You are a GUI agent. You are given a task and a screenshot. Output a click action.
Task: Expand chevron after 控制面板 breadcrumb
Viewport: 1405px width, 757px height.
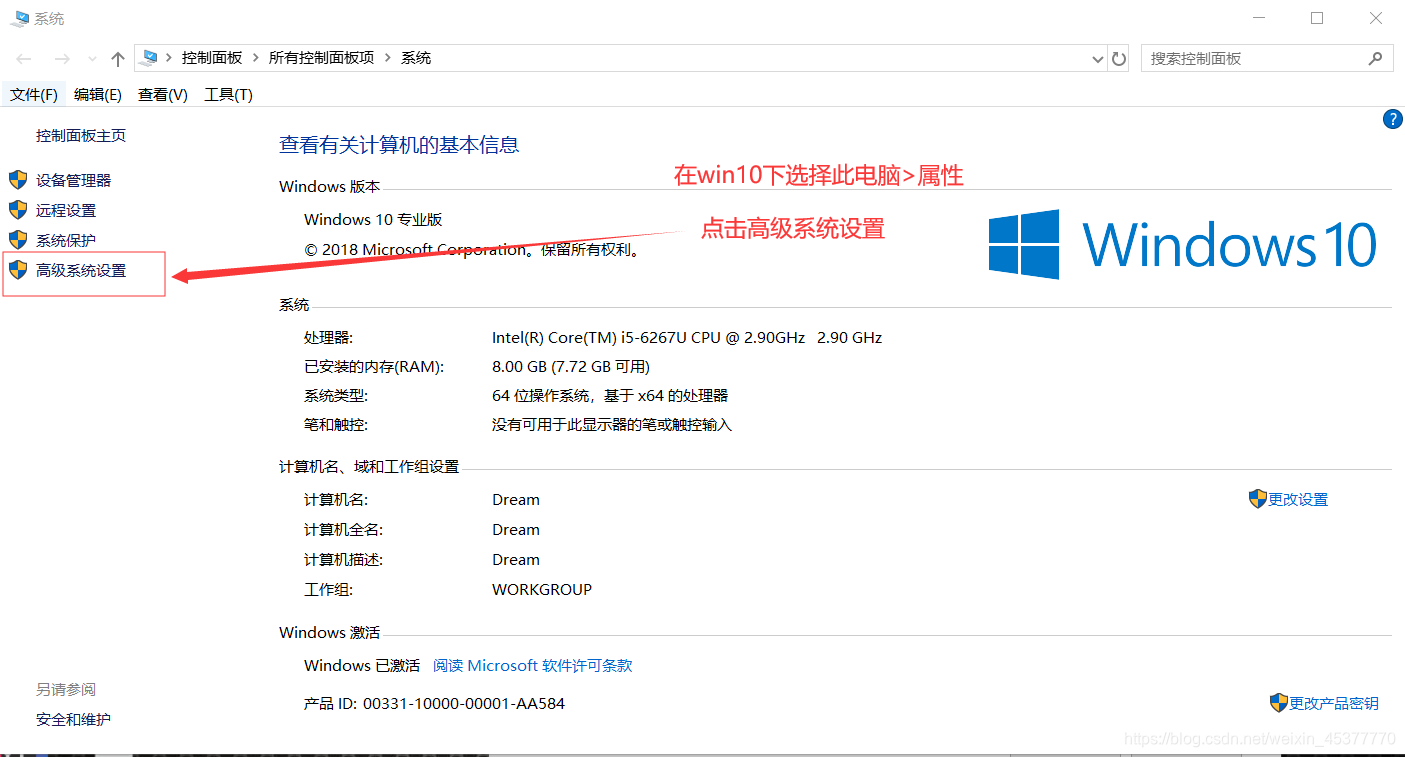[x=256, y=58]
